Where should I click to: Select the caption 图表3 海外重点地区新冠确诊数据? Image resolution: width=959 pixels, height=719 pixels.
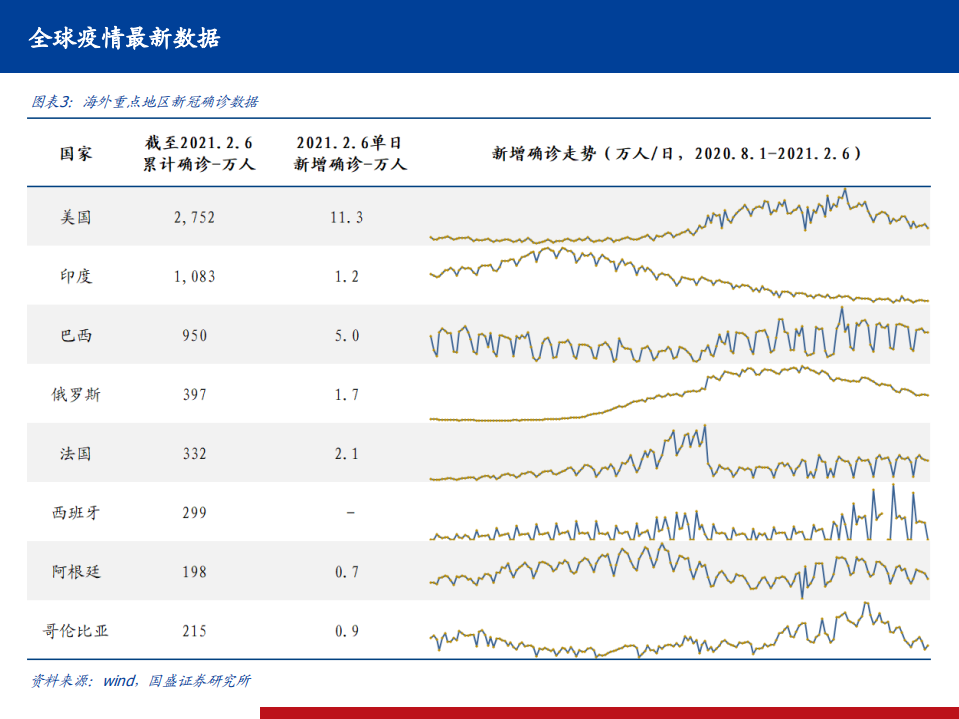(x=146, y=102)
